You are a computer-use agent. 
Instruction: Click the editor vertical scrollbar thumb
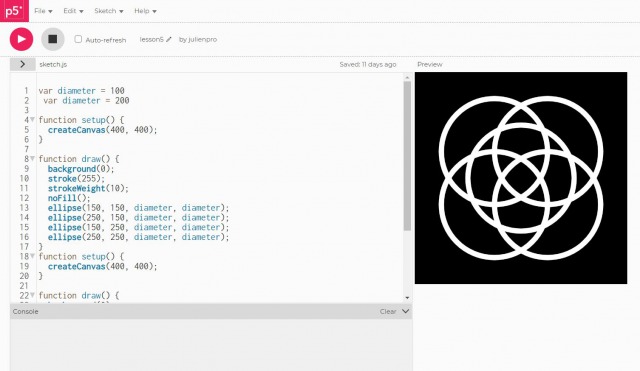coord(407,156)
